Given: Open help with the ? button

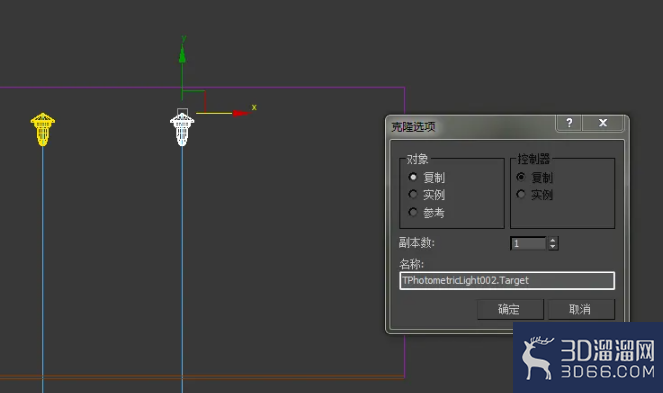Looking at the screenshot, I should (x=569, y=123).
